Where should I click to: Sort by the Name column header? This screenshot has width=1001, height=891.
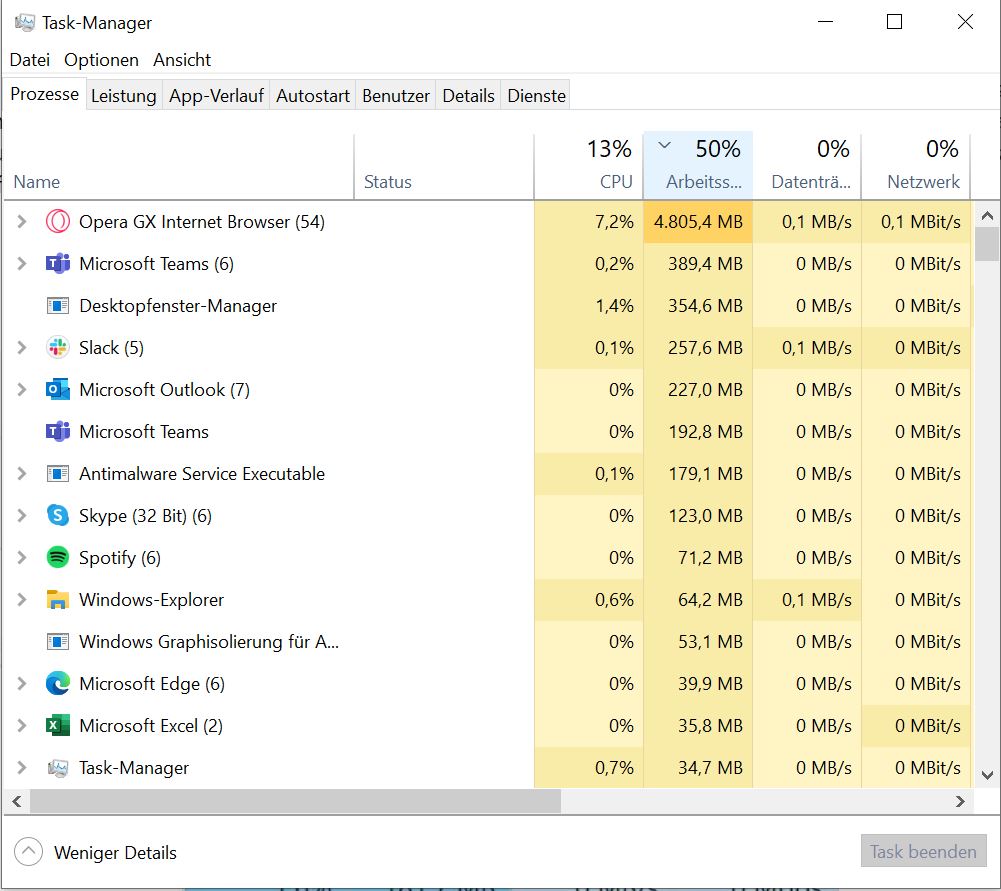(179, 166)
